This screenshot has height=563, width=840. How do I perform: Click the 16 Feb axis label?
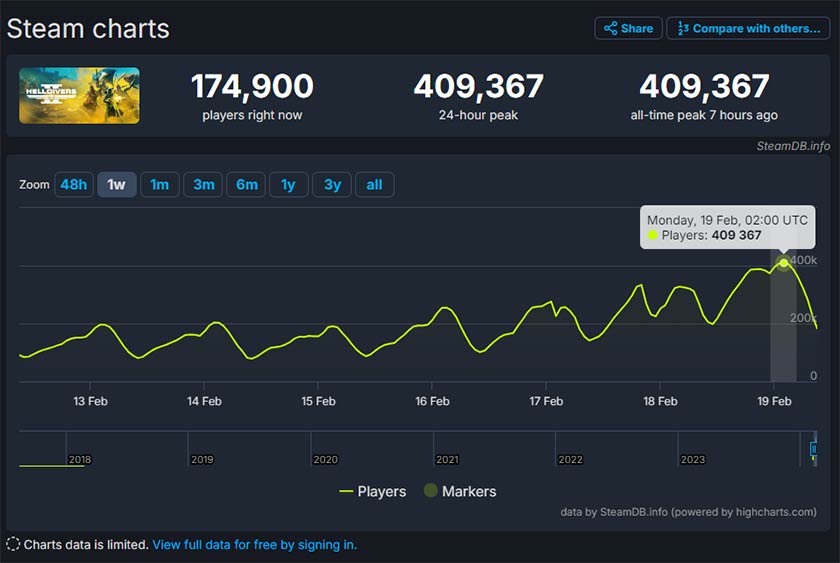click(x=432, y=401)
